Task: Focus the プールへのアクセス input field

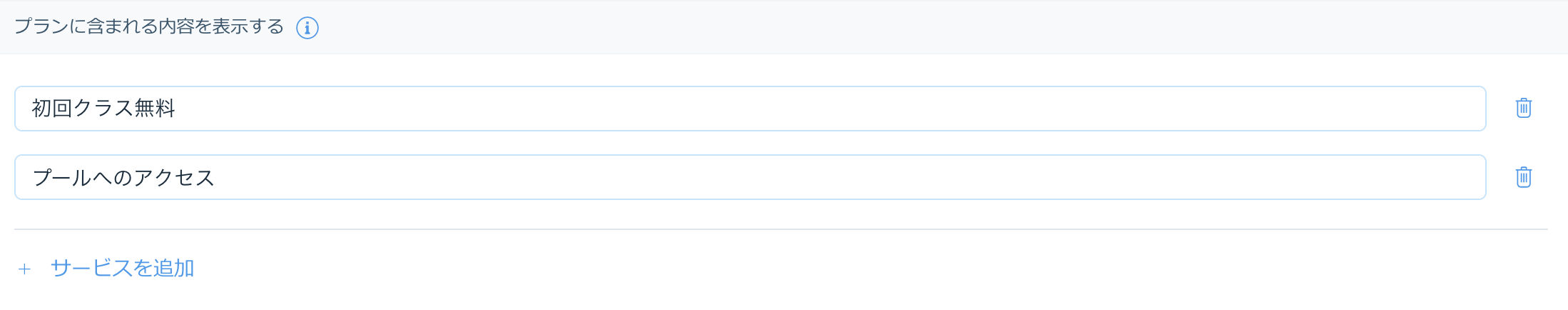Action: (749, 177)
